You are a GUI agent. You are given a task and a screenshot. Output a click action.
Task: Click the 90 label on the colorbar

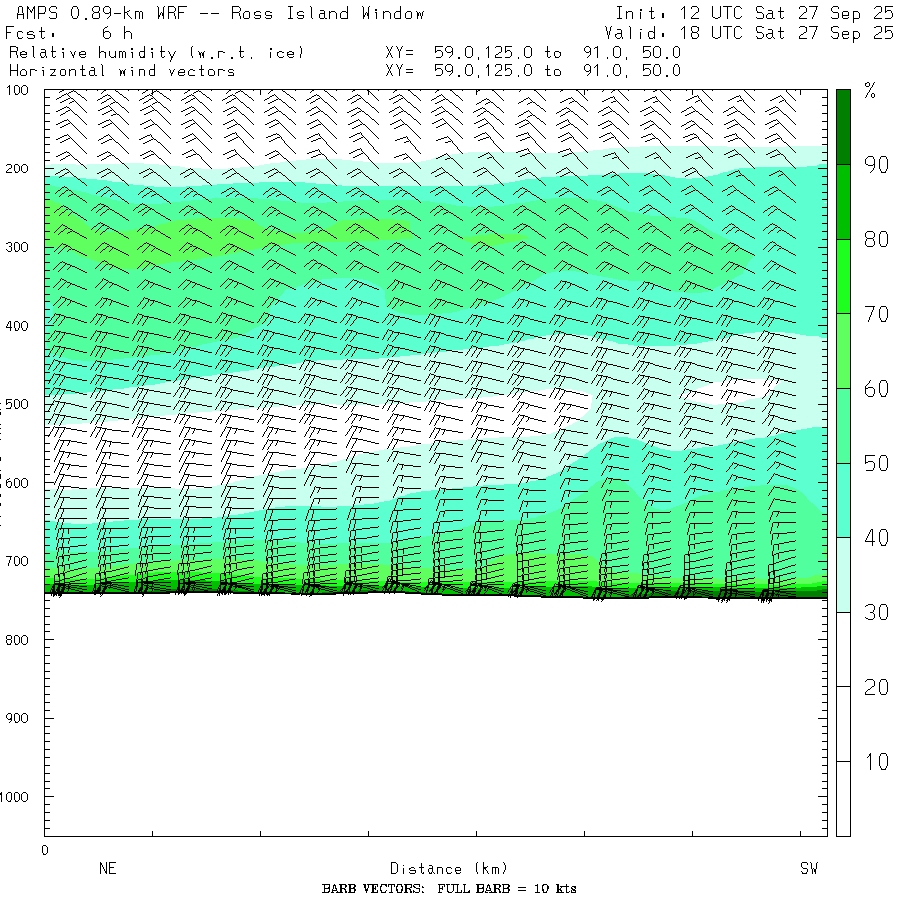coord(876,166)
